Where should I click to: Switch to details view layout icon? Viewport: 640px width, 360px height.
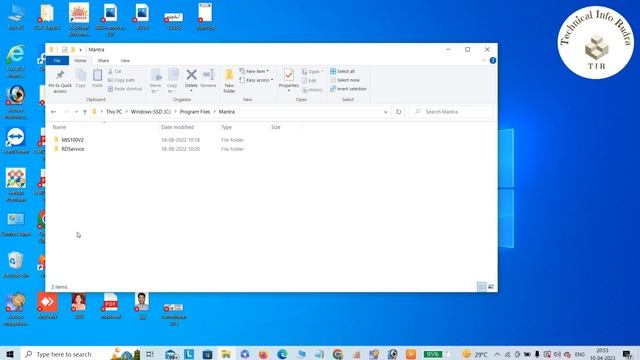[482, 287]
